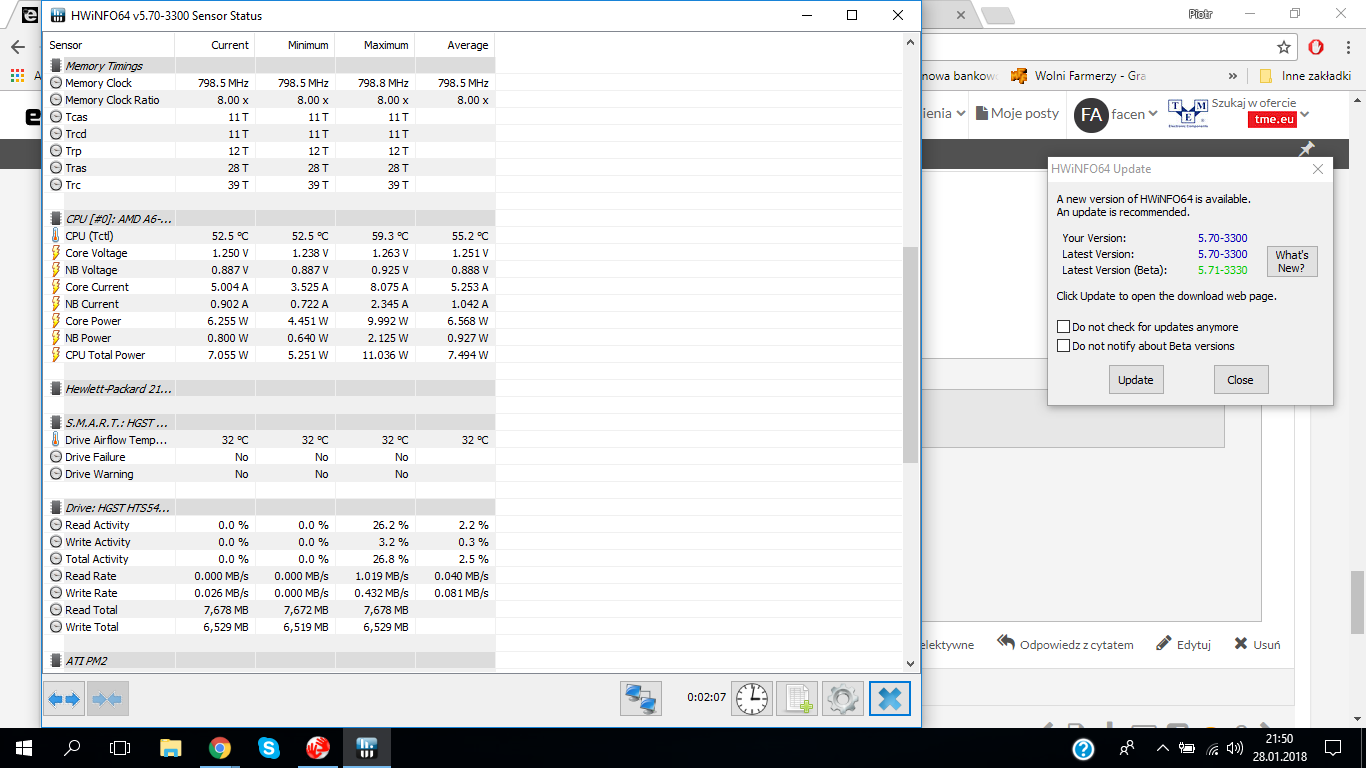Enable 'Do not check for updates anymore'
This screenshot has height=768, width=1366.
click(x=1064, y=327)
